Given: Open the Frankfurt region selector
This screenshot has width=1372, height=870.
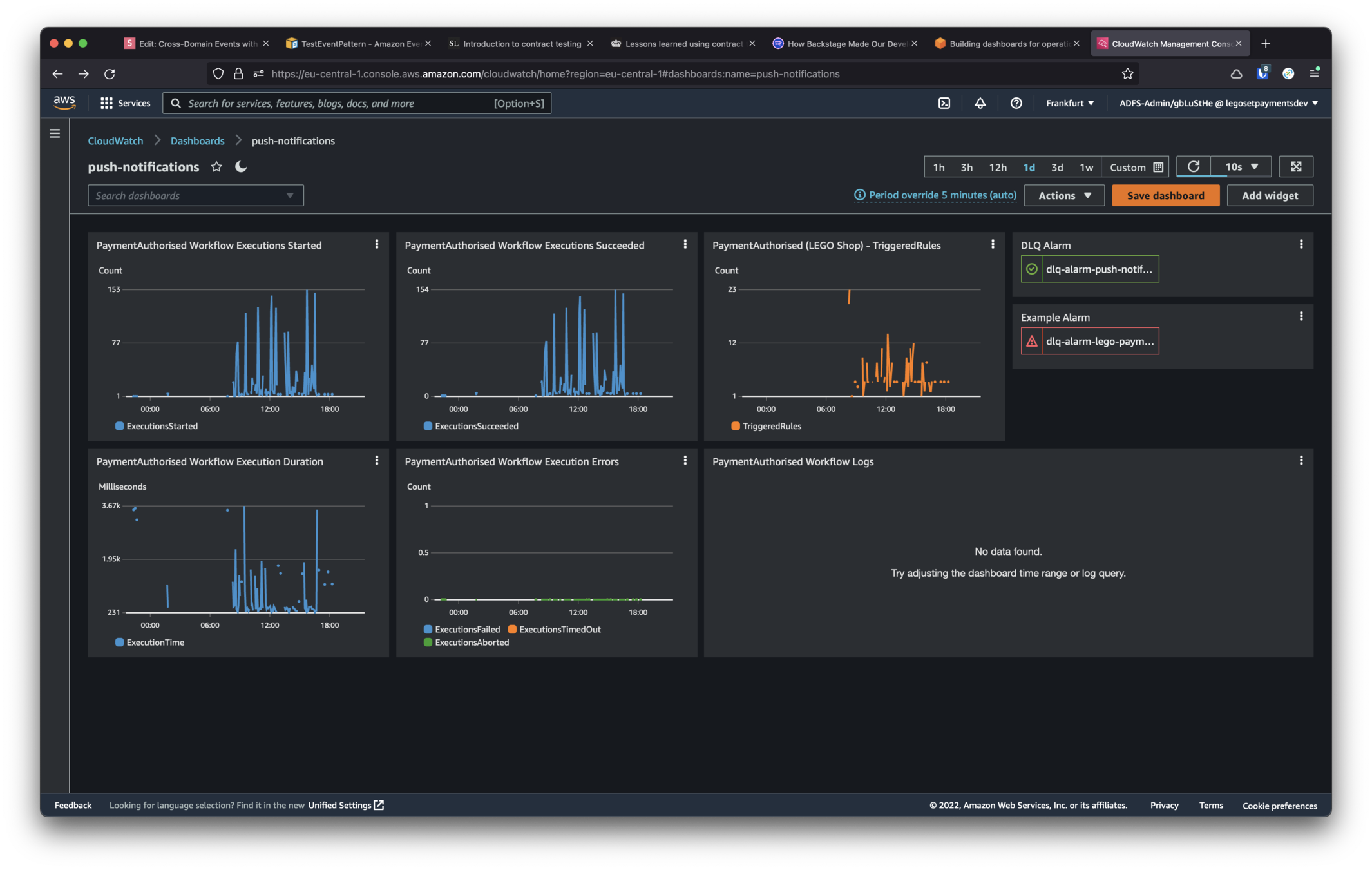Looking at the screenshot, I should pos(1069,103).
